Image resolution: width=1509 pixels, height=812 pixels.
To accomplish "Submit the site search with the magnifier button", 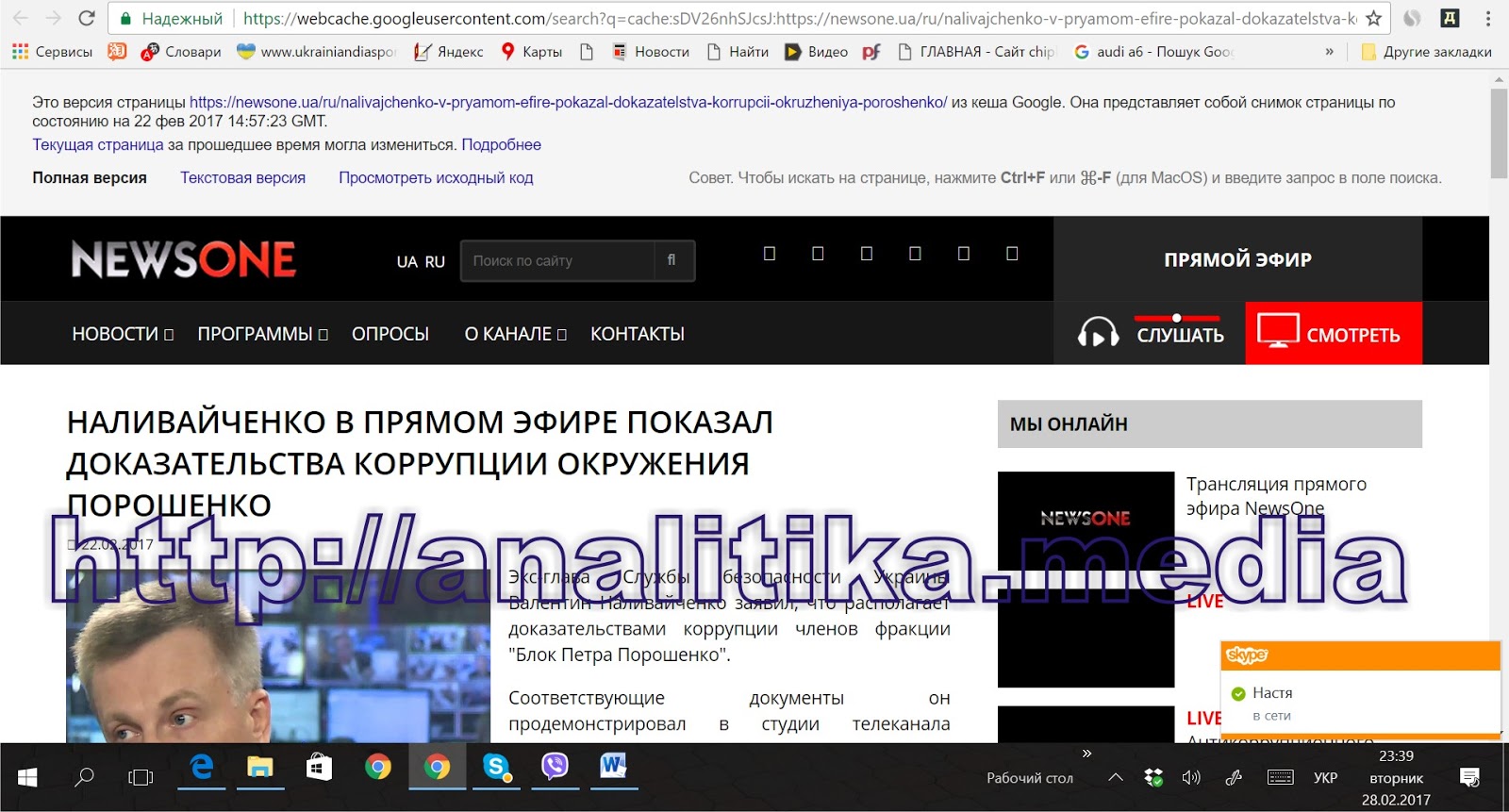I will pyautogui.click(x=672, y=260).
